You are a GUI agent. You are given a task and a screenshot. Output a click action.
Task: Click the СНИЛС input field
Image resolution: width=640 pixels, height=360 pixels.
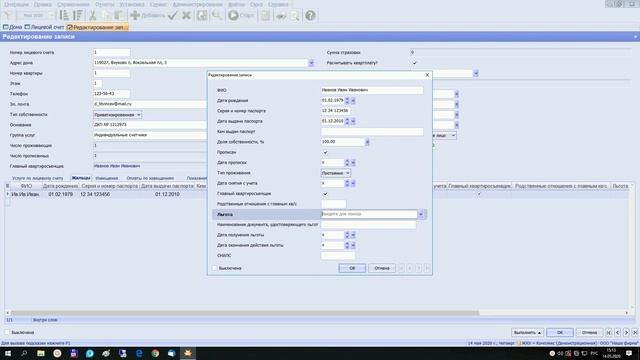pos(338,256)
